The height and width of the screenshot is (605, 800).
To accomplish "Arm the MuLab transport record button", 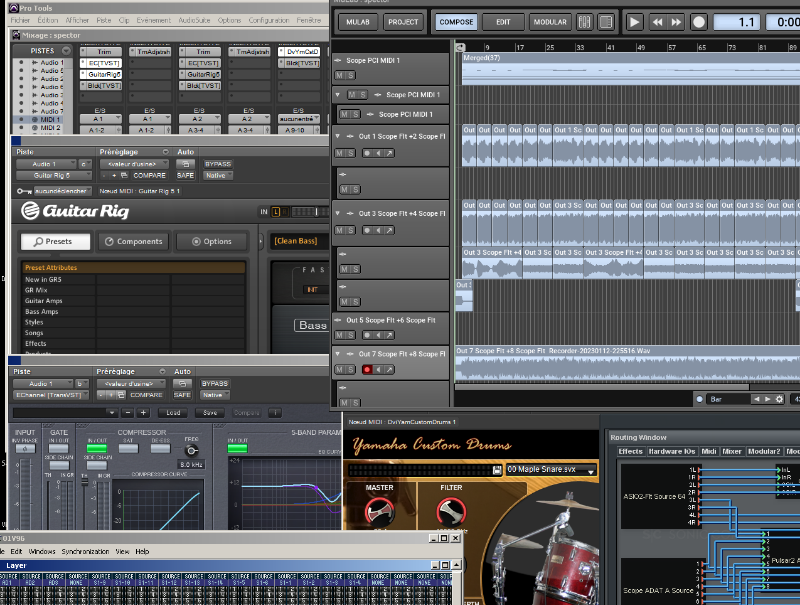I will (699, 22).
